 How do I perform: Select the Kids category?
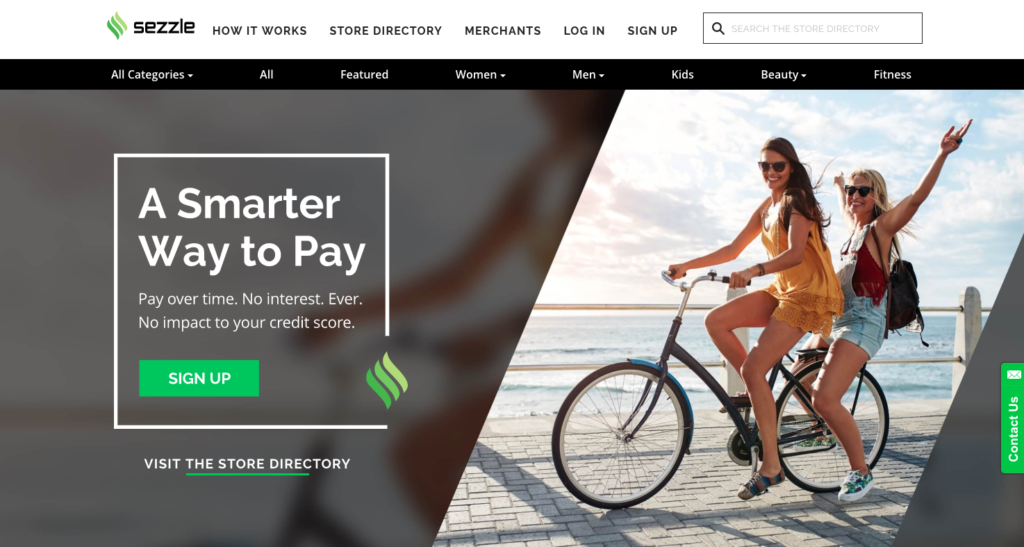coord(682,74)
